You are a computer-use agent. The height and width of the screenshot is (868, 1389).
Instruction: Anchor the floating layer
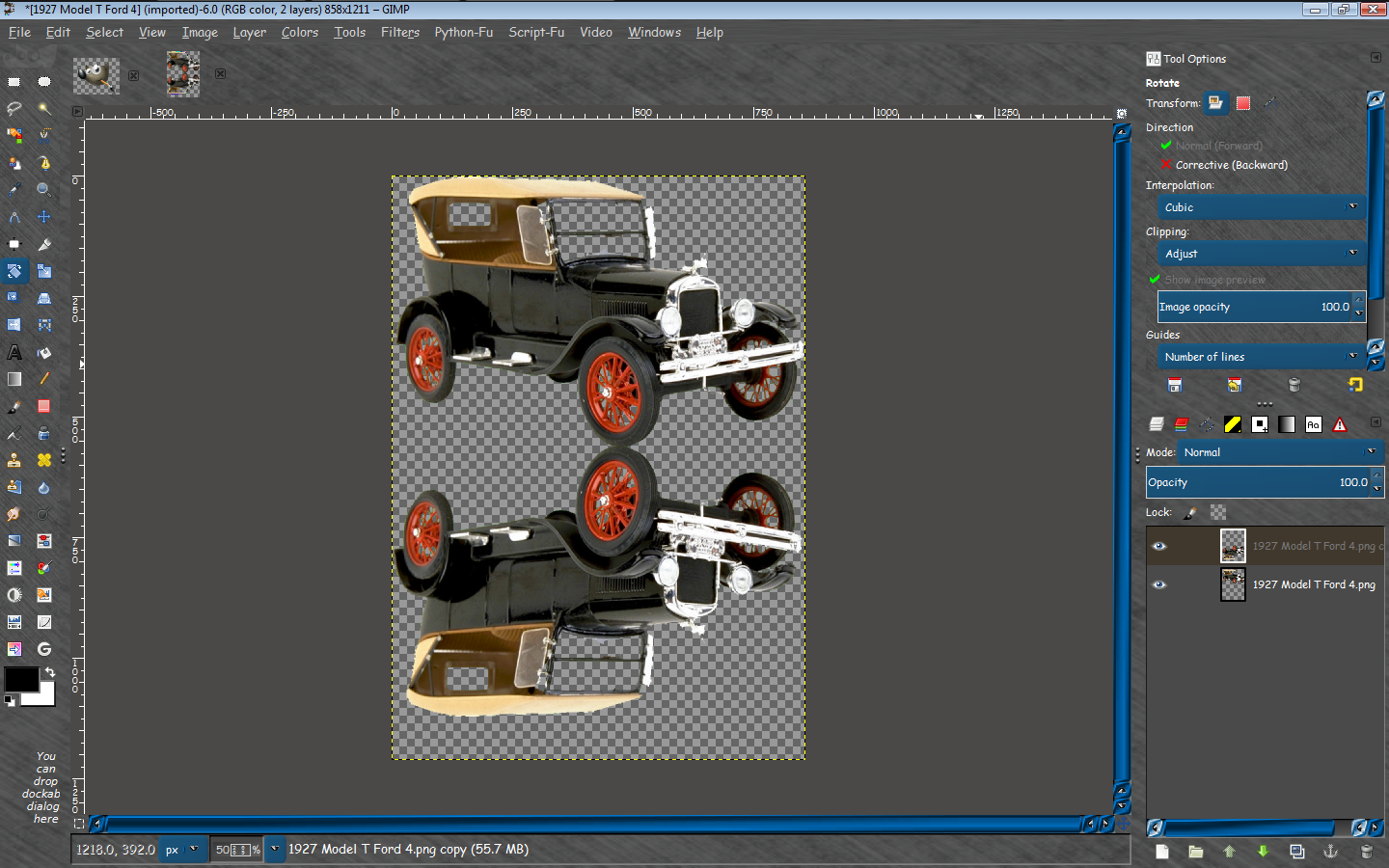(x=1330, y=851)
